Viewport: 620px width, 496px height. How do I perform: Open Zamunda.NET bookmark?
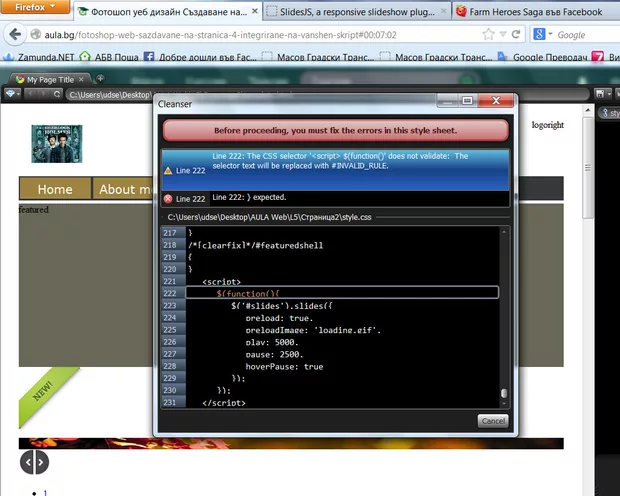click(39, 57)
